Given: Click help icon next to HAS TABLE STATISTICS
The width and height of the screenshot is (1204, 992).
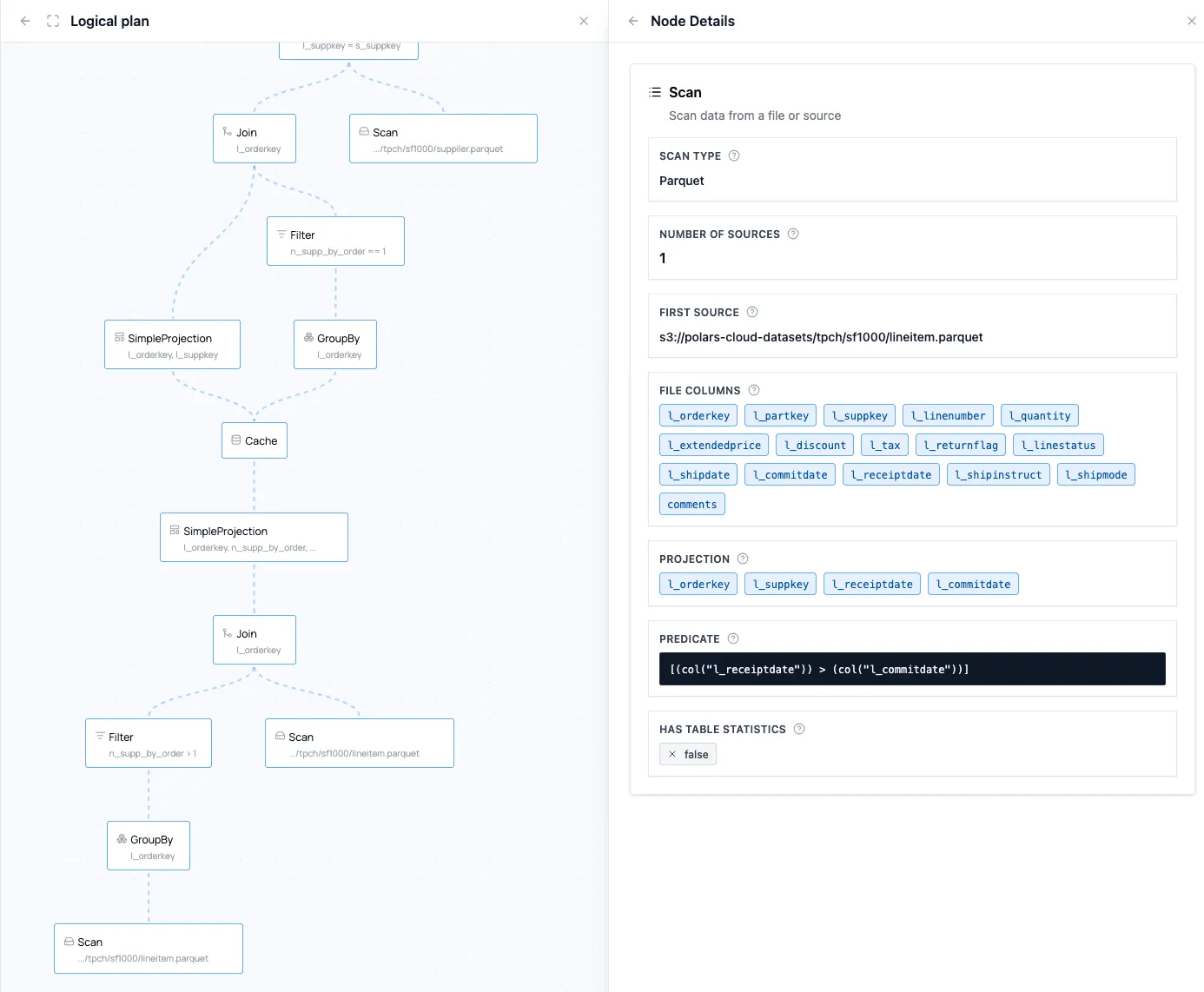Looking at the screenshot, I should point(799,729).
